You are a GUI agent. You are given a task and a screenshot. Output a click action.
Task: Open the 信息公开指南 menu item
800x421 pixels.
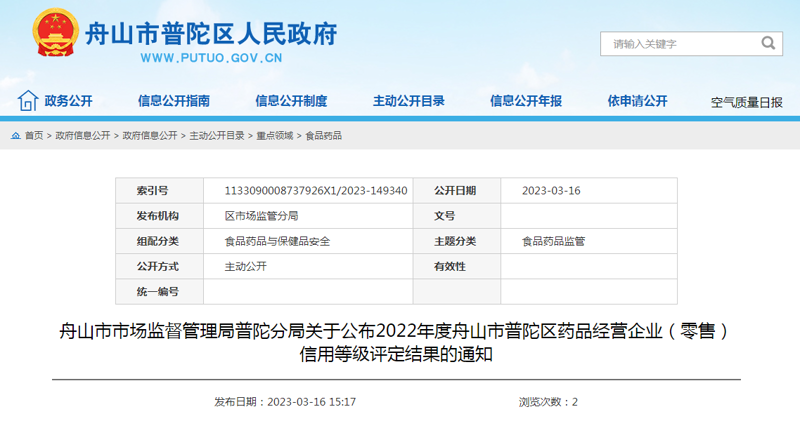(174, 101)
